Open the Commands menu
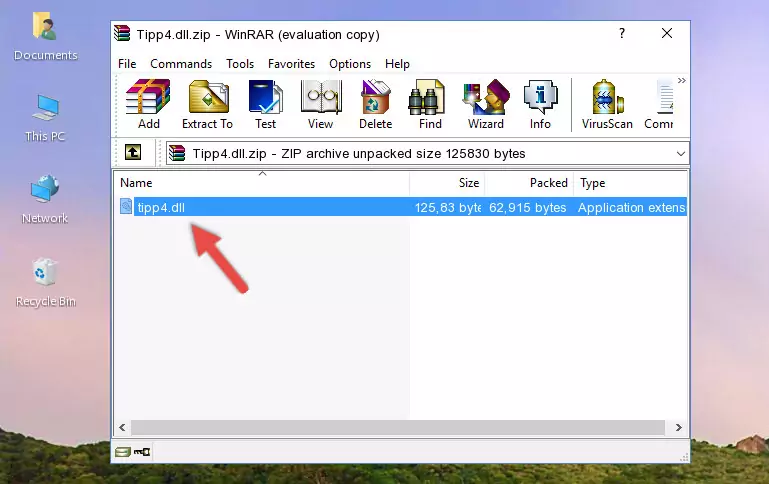 point(181,64)
